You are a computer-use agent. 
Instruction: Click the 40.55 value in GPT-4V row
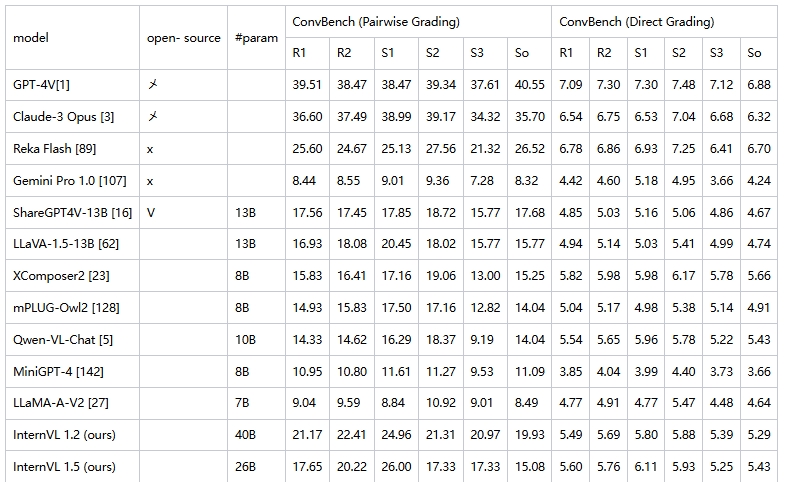(x=529, y=85)
